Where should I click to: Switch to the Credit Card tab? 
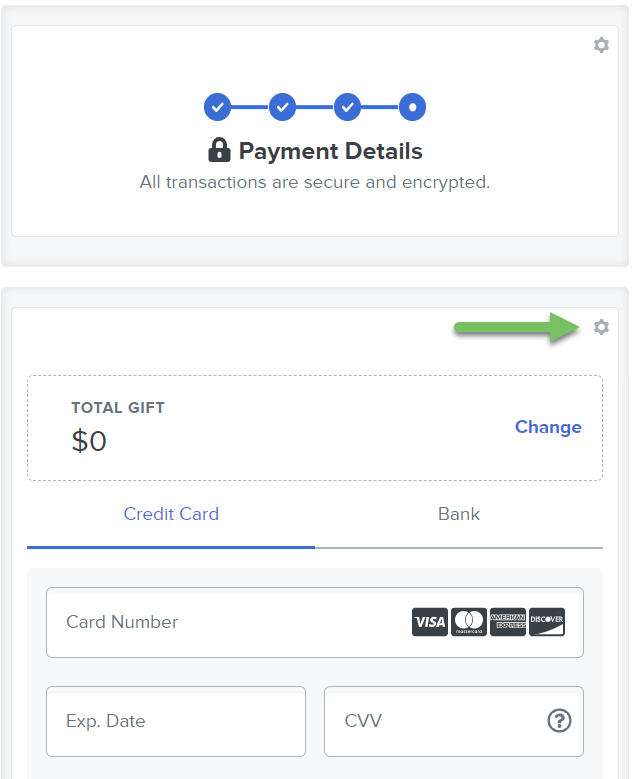click(171, 514)
